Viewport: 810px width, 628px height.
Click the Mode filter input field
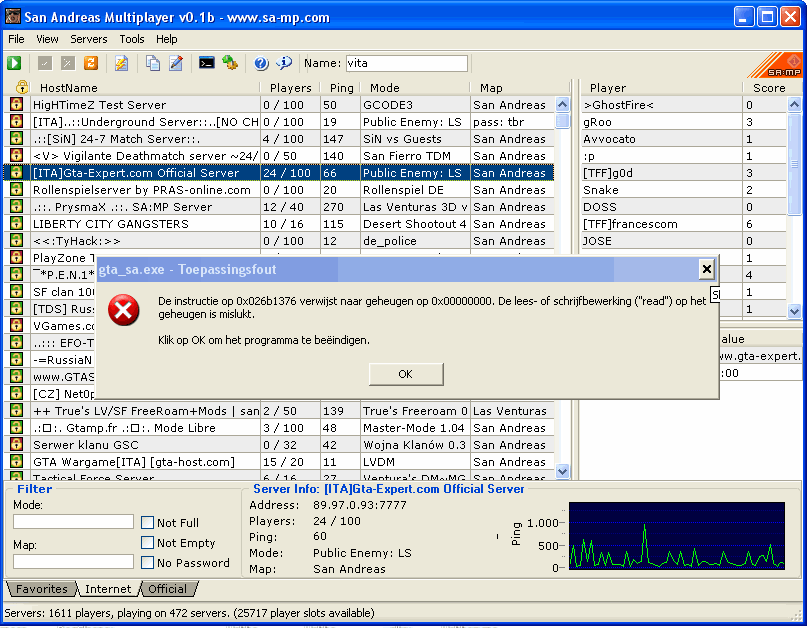73,522
